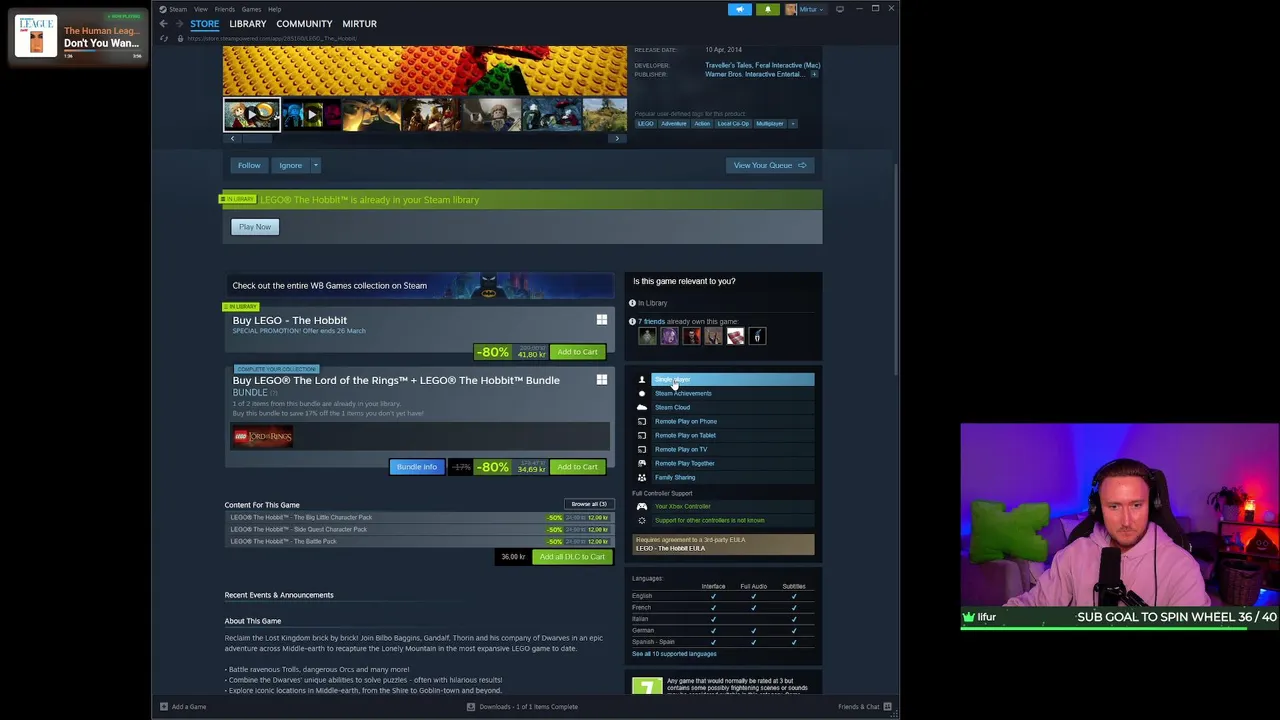Expand the publisher list with plus button

(x=814, y=74)
